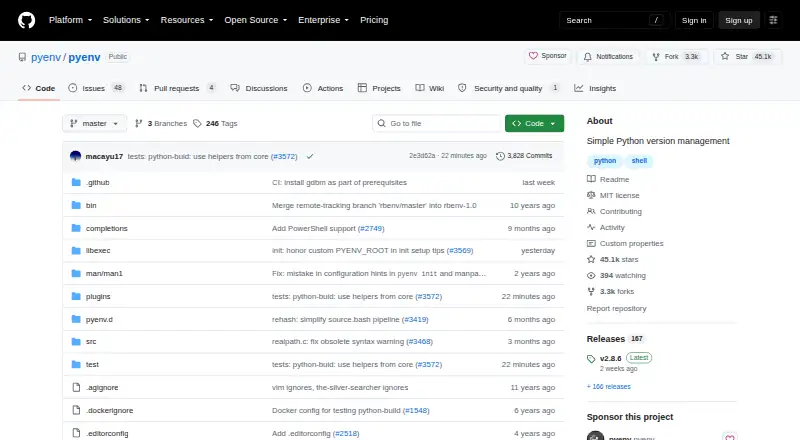Star the pyenv repository
800x440 pixels.
[747, 57]
